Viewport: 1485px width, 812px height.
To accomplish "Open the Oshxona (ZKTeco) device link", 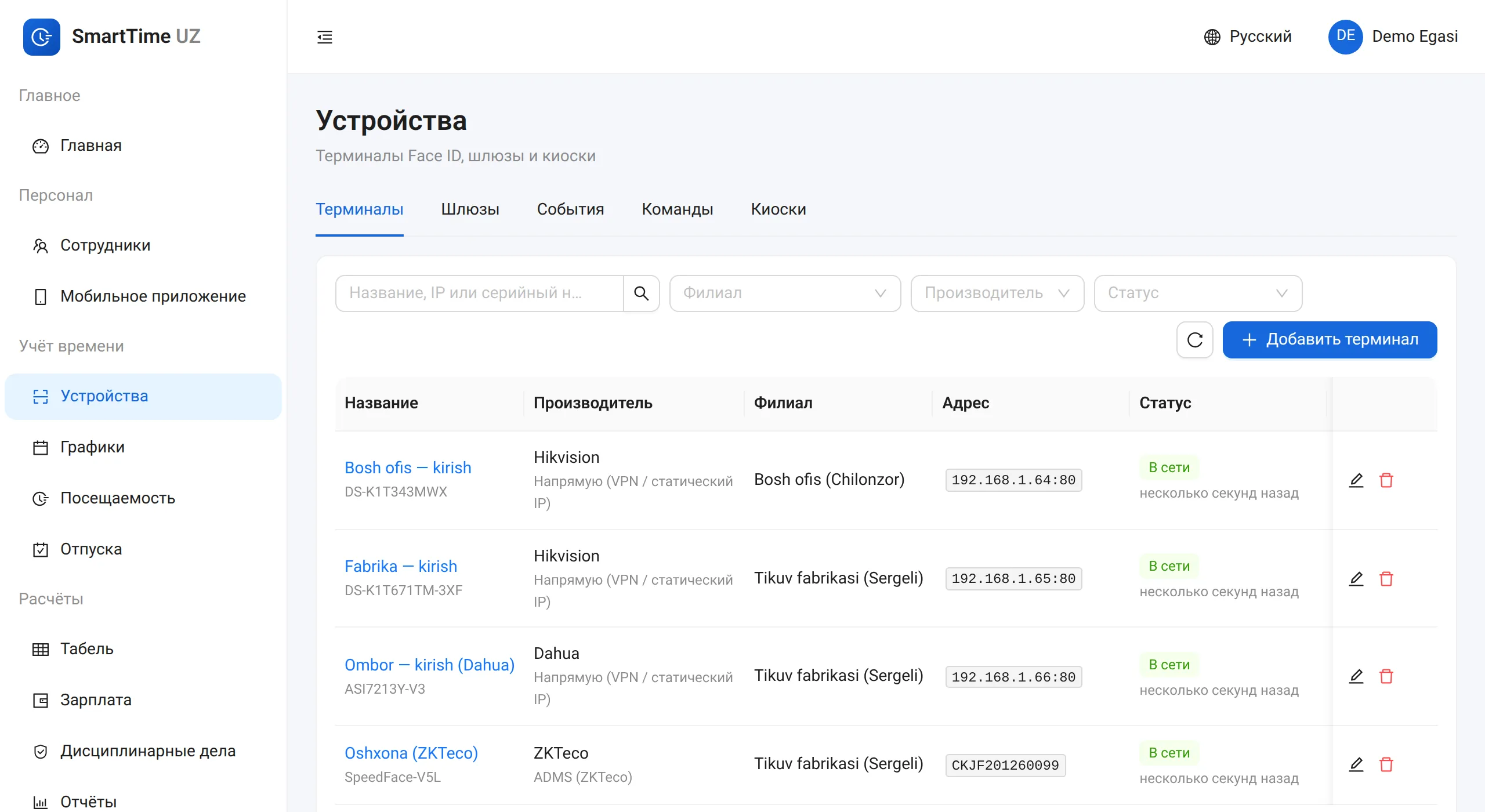I will tap(411, 753).
